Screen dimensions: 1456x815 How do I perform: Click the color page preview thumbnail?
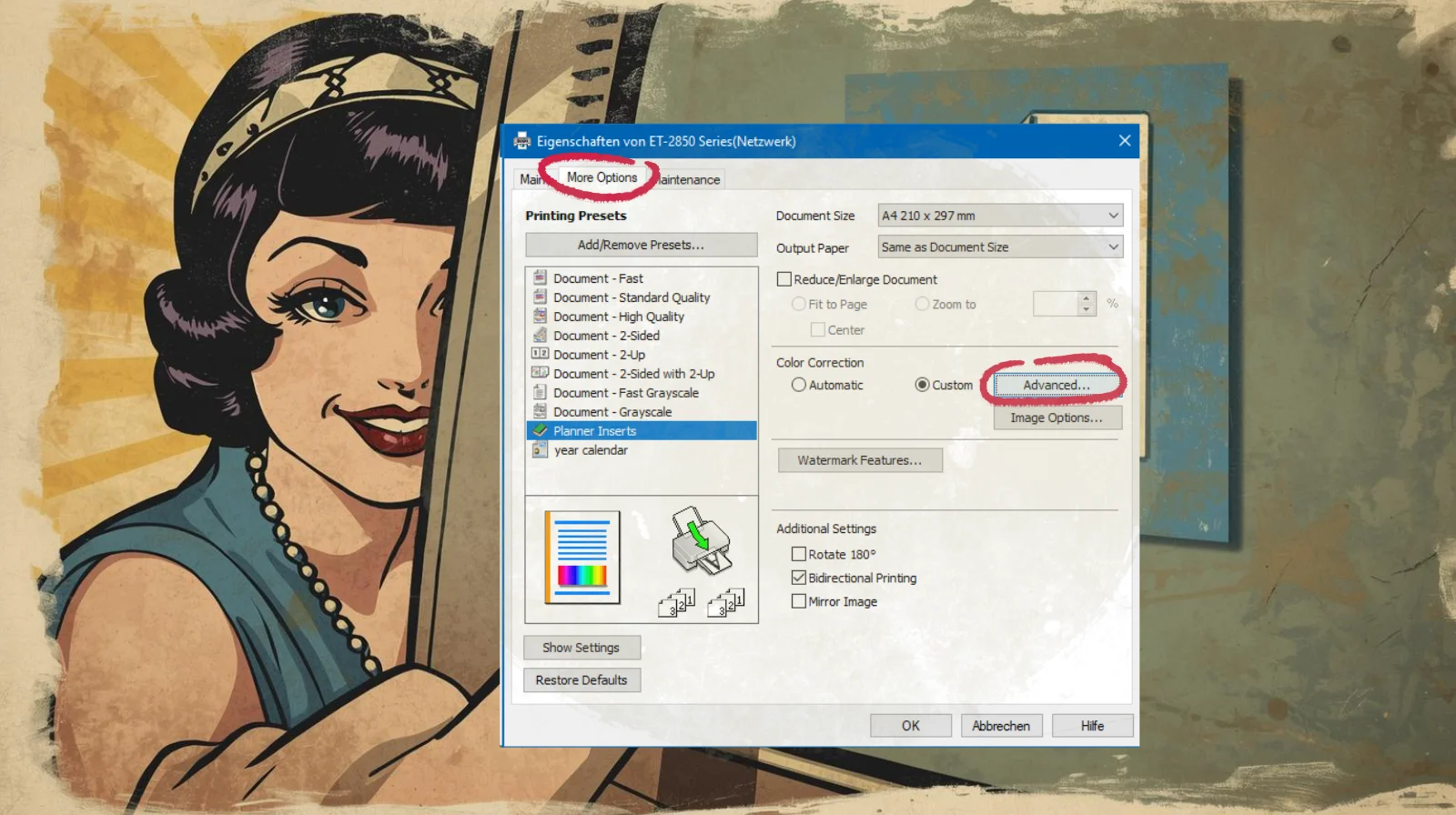[582, 557]
